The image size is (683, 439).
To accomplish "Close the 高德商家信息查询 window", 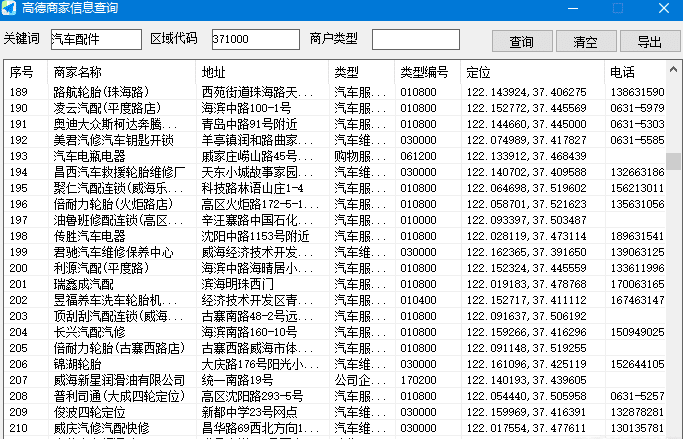I will (x=664, y=8).
